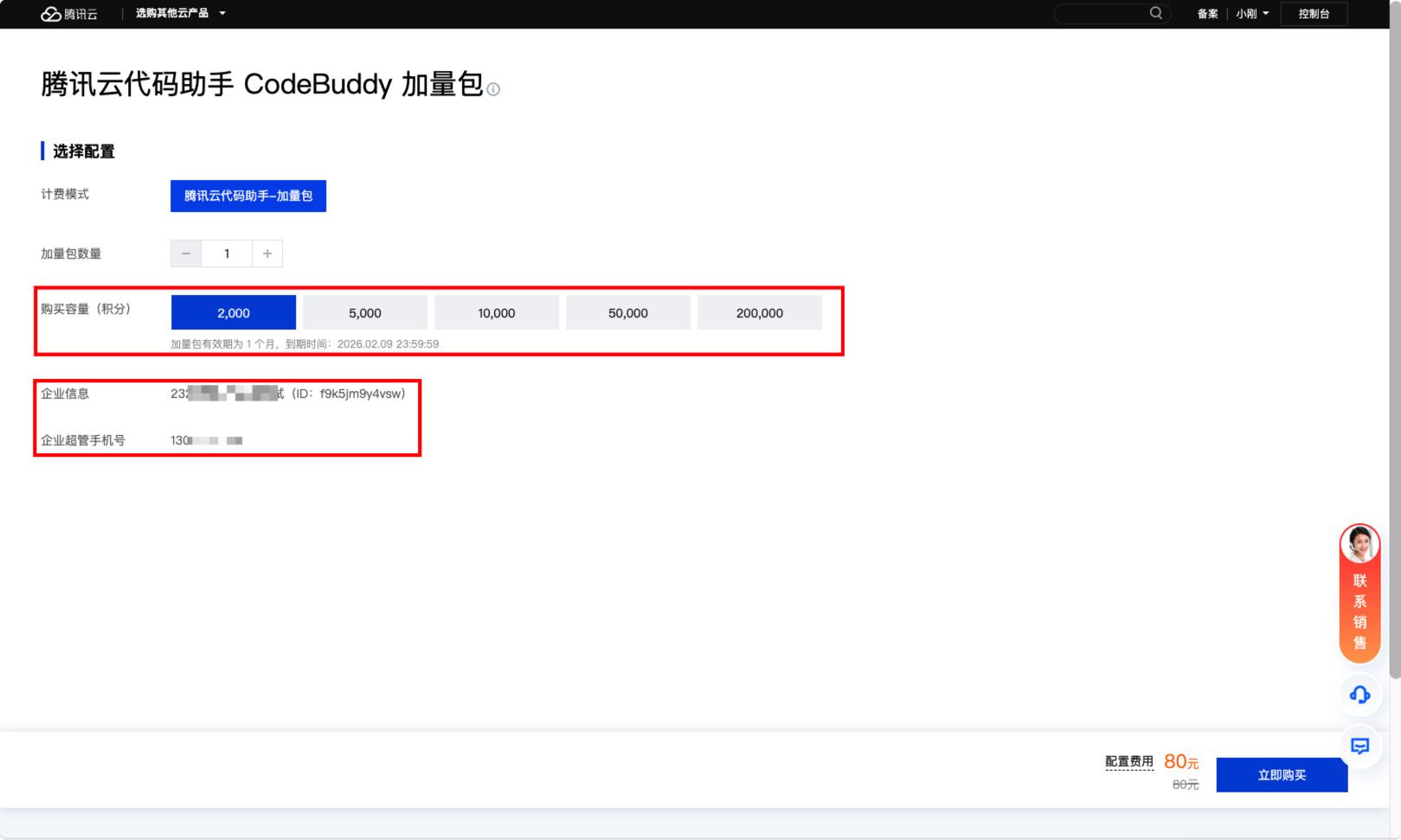1401x840 pixels.
Task: Click the 企业信息 label
Action: pyautogui.click(x=65, y=394)
